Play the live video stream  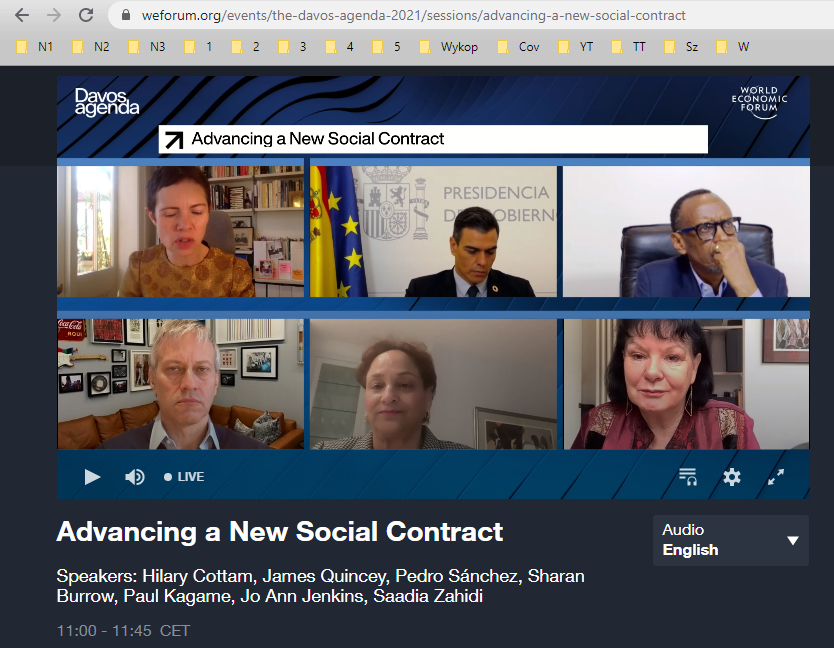pos(92,477)
